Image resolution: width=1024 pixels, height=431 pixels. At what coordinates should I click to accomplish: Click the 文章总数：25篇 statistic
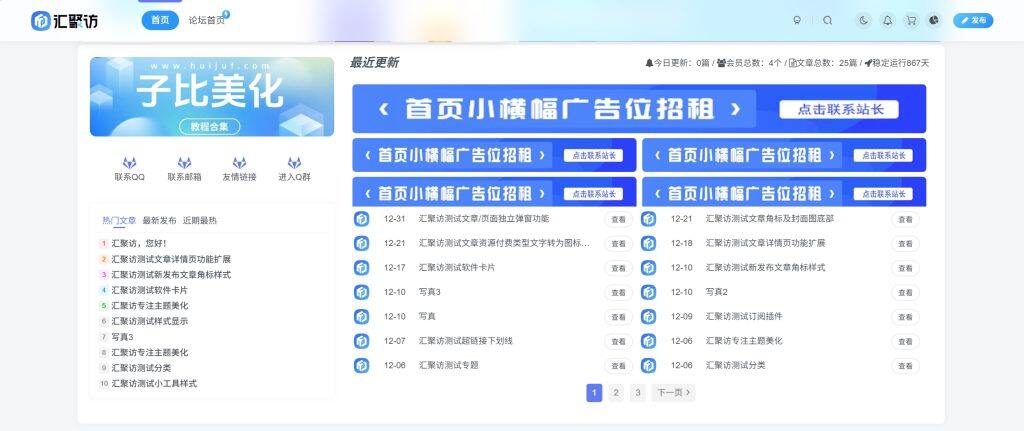pos(823,63)
